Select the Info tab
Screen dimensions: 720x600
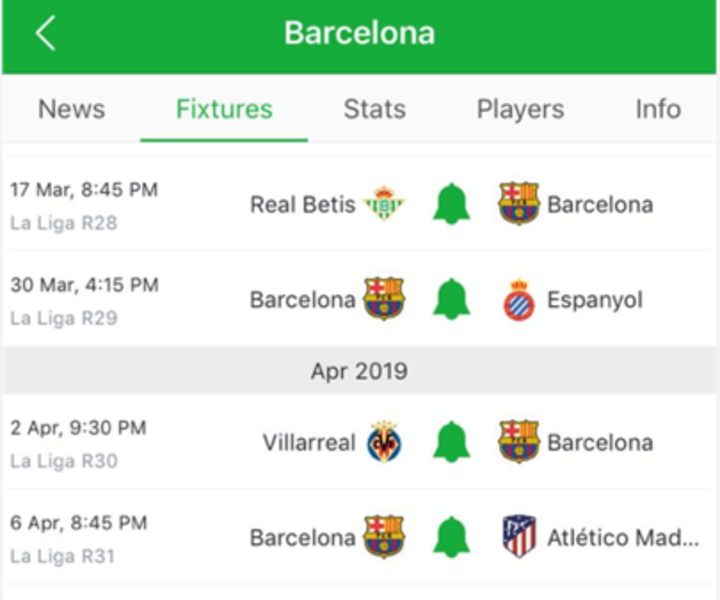(x=657, y=109)
